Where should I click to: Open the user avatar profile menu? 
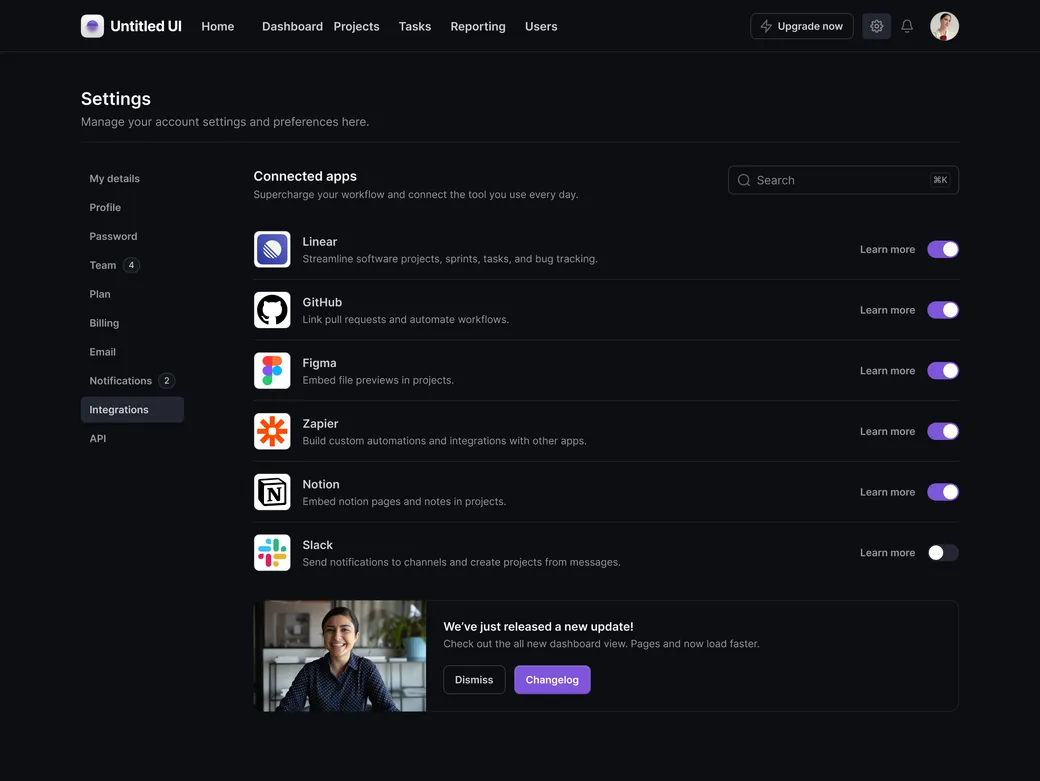[944, 27]
